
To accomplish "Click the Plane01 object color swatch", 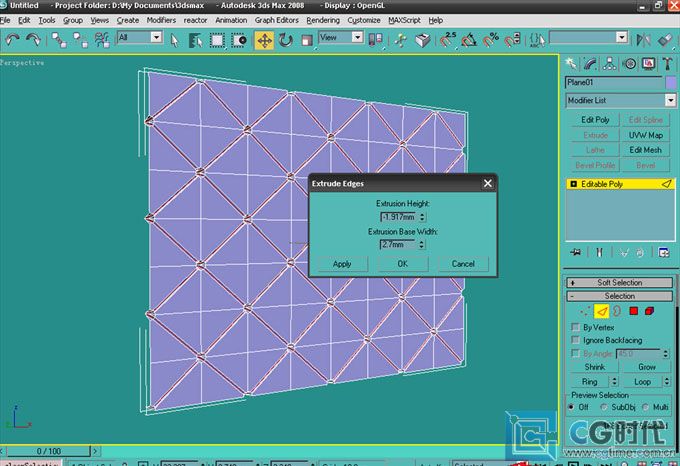I will (669, 82).
